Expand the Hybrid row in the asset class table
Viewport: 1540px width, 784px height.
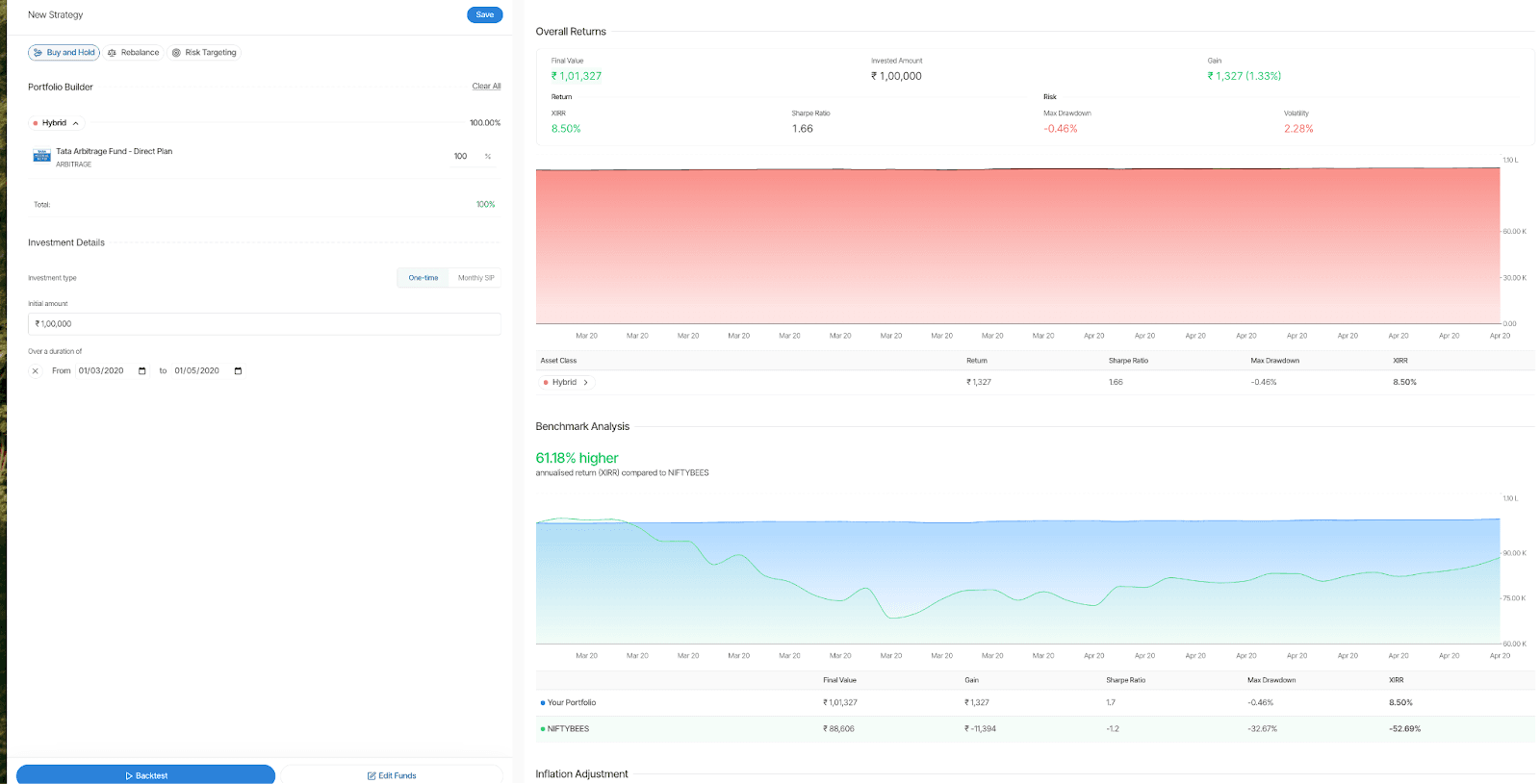(585, 383)
